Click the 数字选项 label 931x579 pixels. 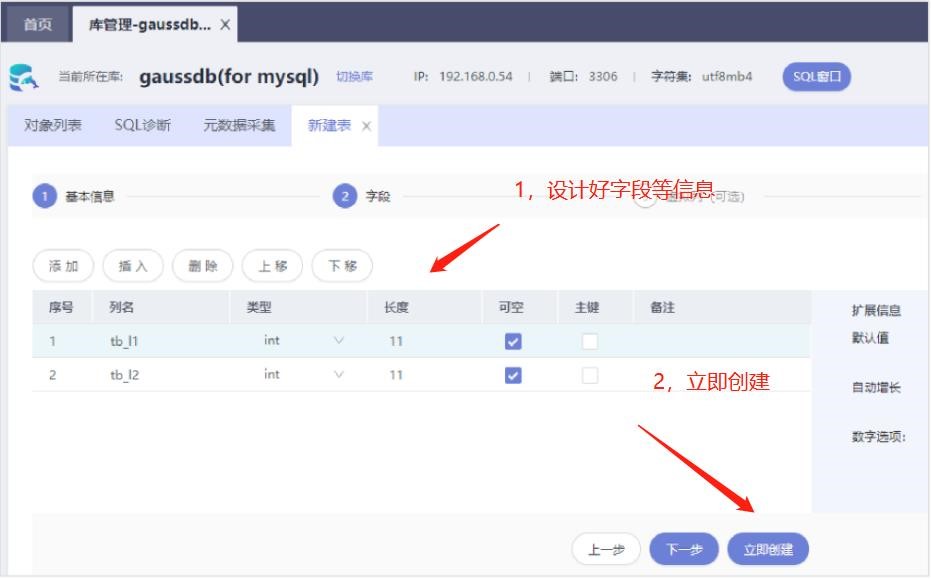(879, 437)
